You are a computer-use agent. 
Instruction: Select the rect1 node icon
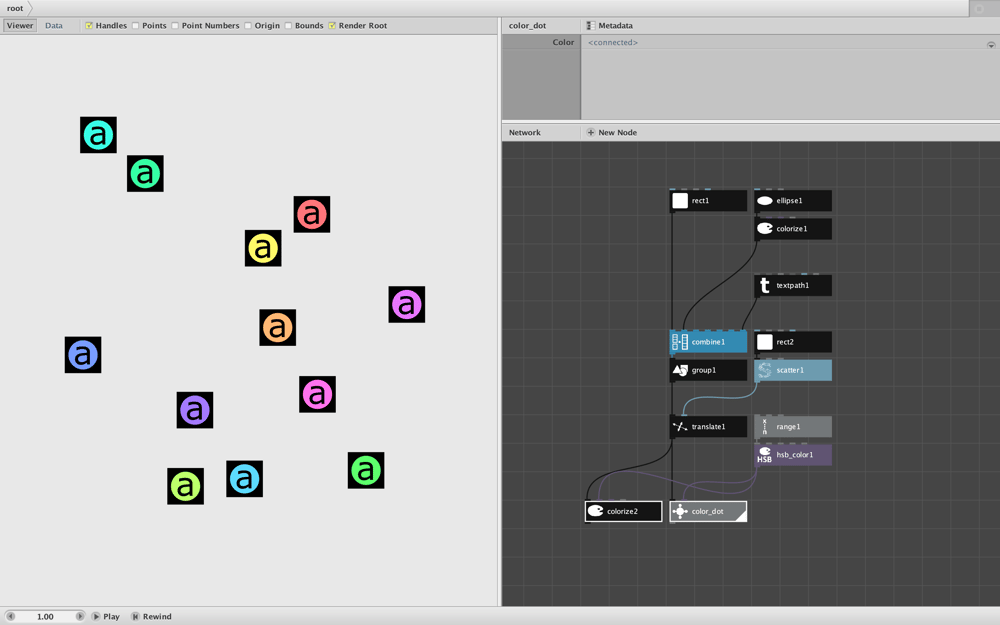point(680,201)
